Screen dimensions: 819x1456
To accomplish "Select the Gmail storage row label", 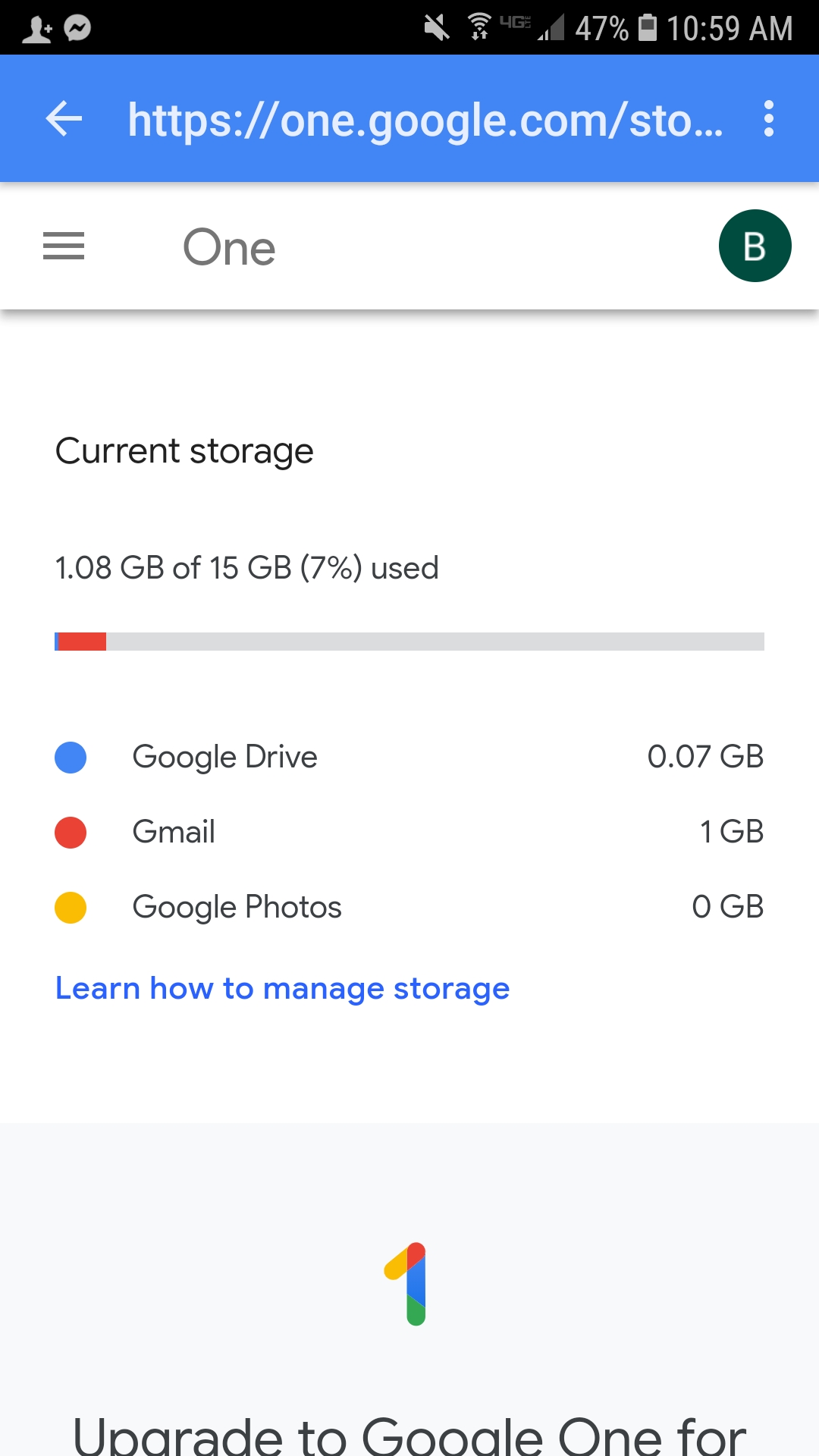I will coord(174,832).
